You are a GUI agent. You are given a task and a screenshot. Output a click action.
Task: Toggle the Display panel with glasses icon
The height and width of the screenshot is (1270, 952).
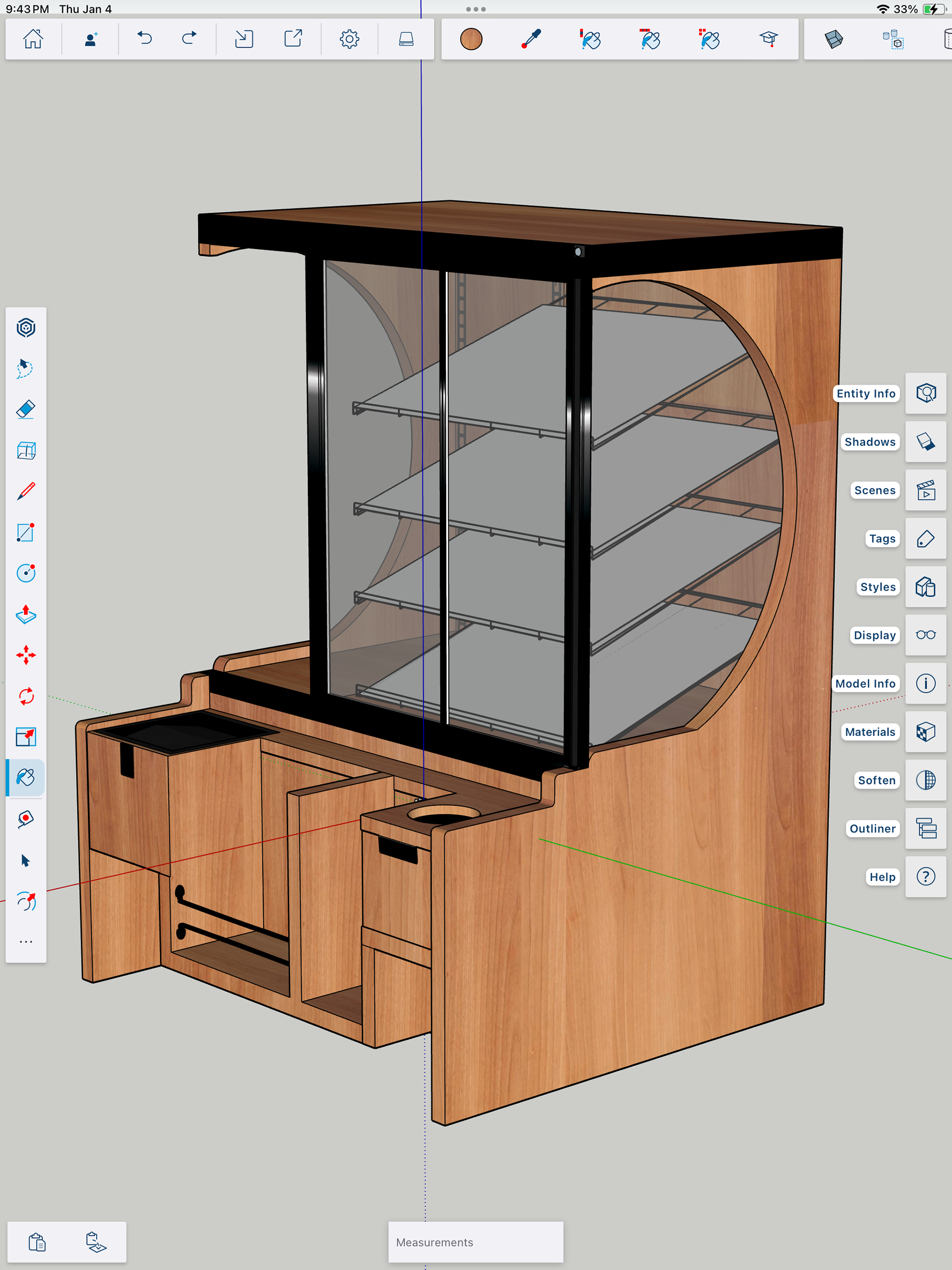tap(925, 635)
